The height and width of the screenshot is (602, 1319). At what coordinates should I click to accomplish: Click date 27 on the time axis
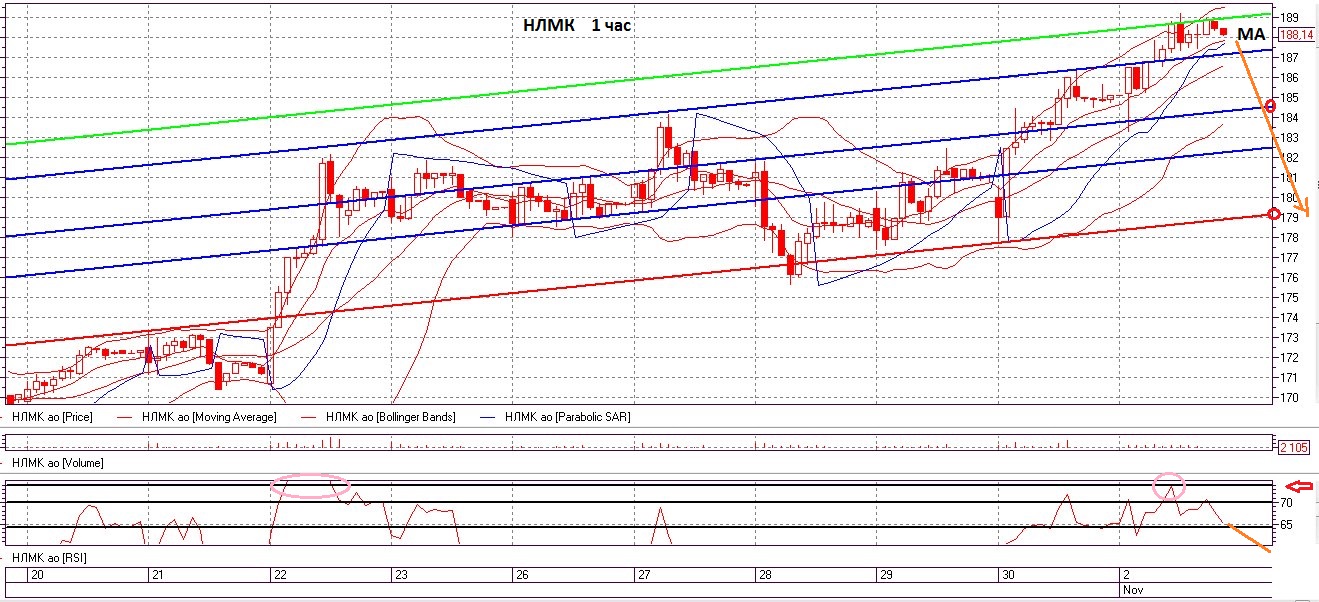click(x=643, y=575)
